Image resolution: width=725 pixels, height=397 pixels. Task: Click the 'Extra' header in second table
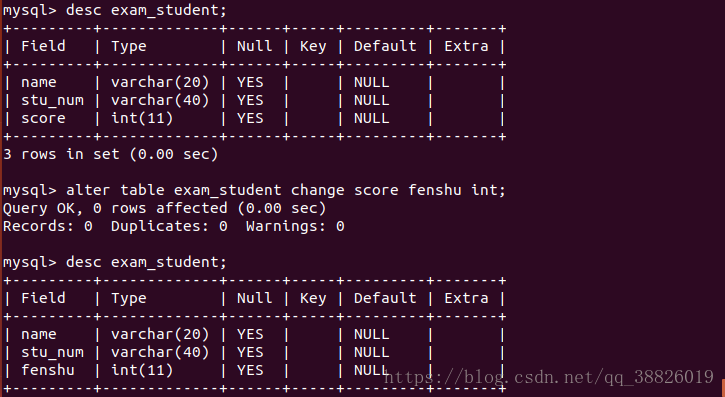[x=466, y=298]
